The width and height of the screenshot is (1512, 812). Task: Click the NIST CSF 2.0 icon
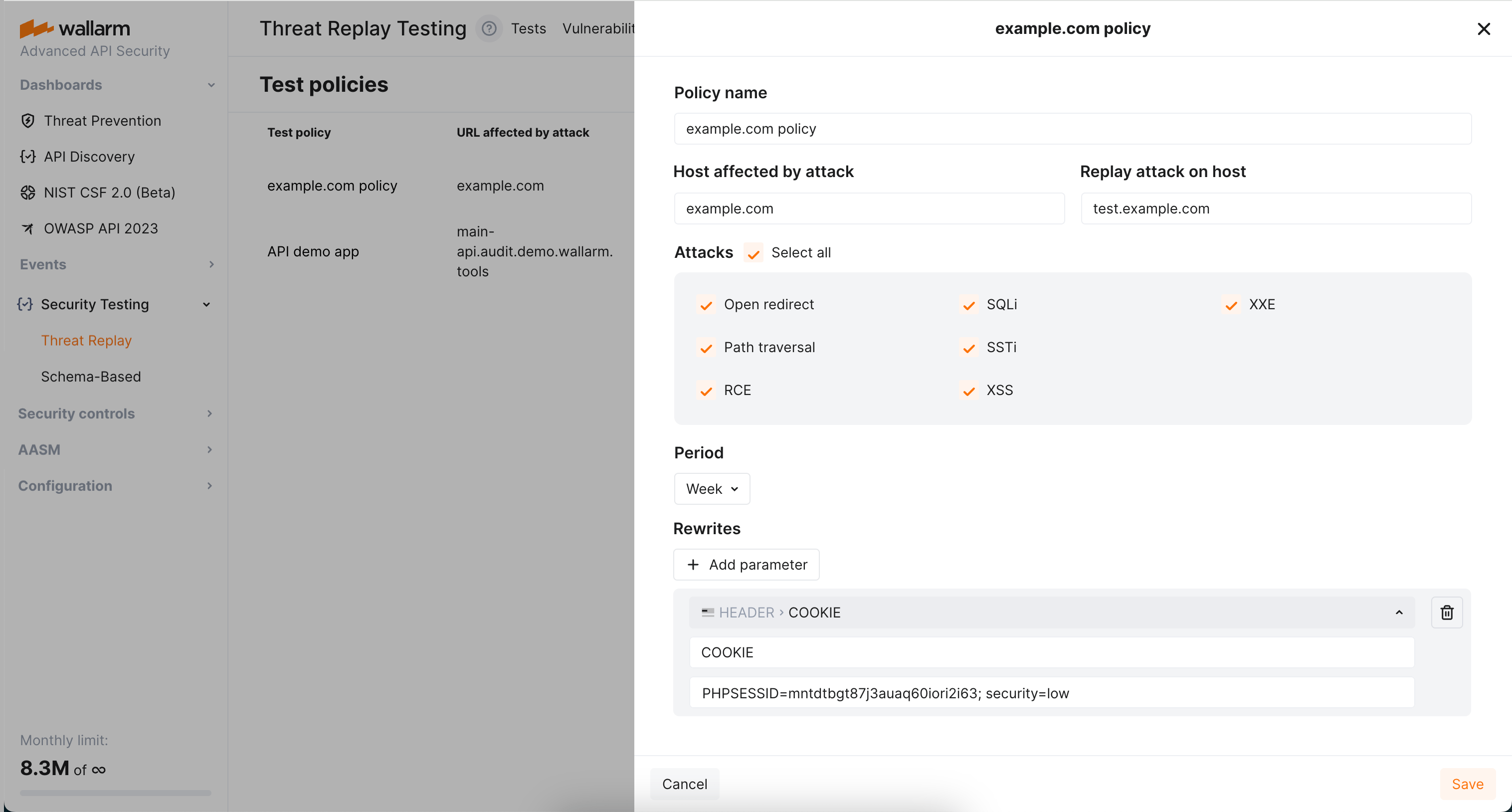tap(27, 193)
